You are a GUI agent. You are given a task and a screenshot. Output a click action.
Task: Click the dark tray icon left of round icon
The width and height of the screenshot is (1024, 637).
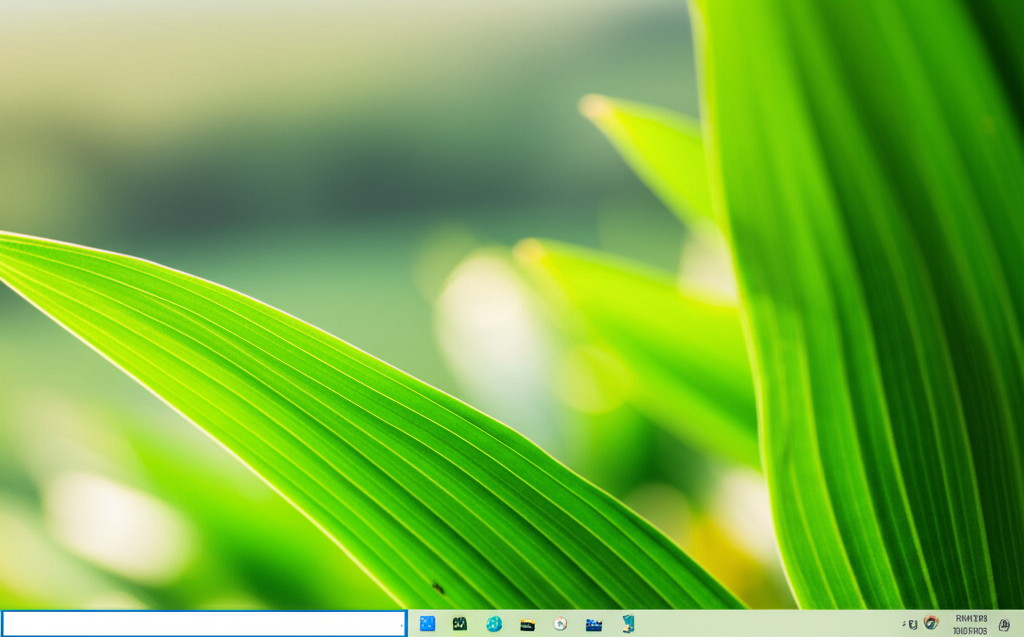click(x=913, y=624)
